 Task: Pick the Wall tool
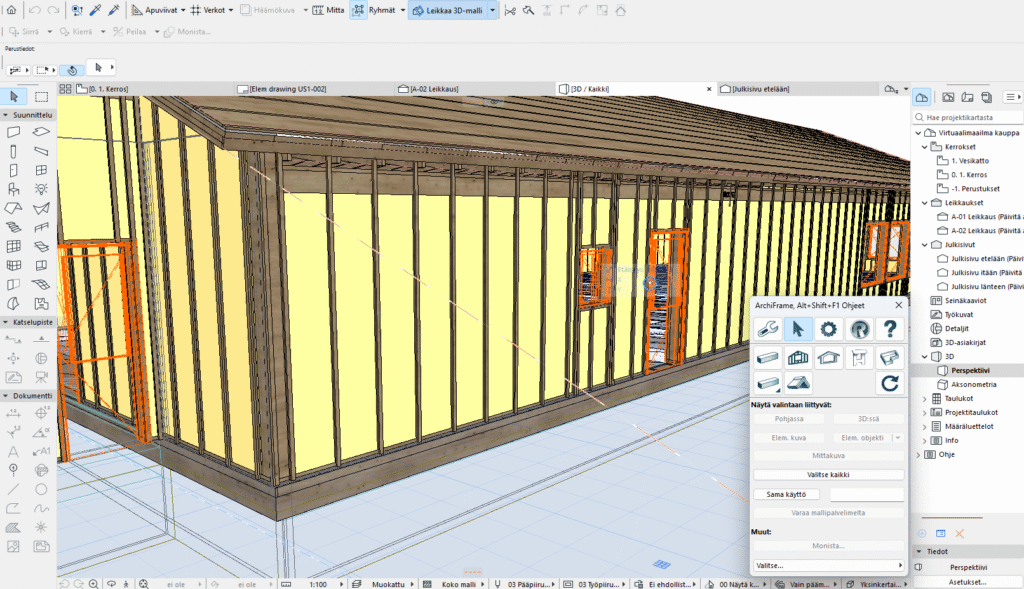click(x=13, y=132)
